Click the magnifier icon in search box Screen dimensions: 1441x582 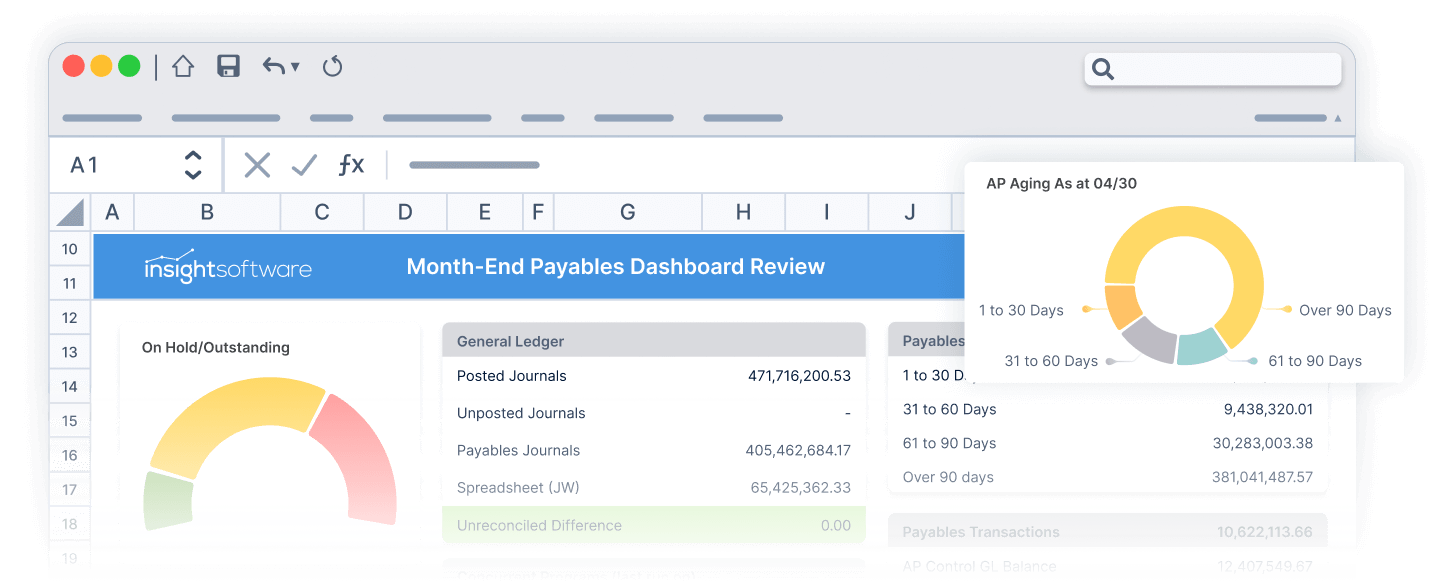pyautogui.click(x=1103, y=69)
